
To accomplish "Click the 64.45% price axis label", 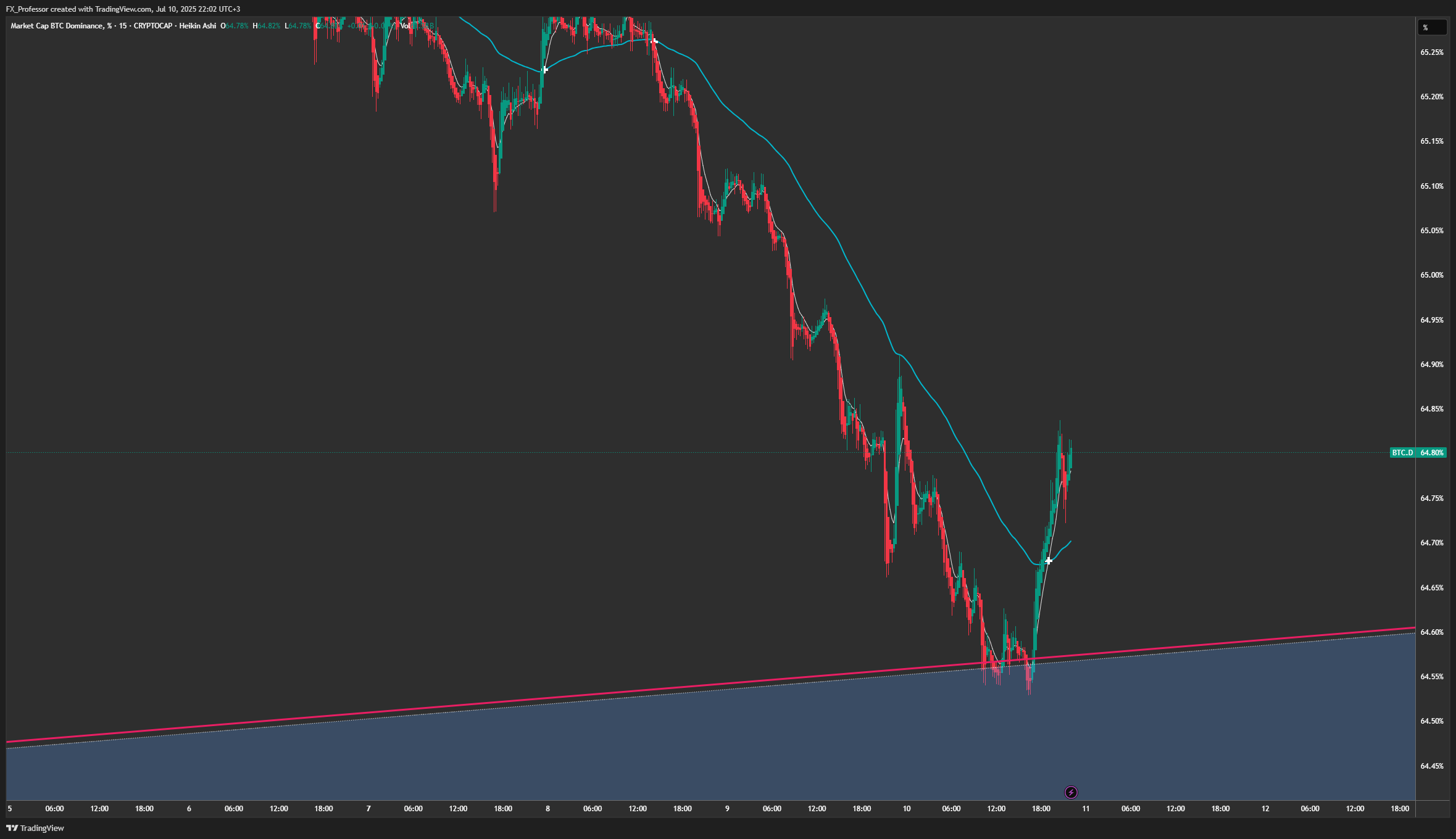I will 1432,766.
